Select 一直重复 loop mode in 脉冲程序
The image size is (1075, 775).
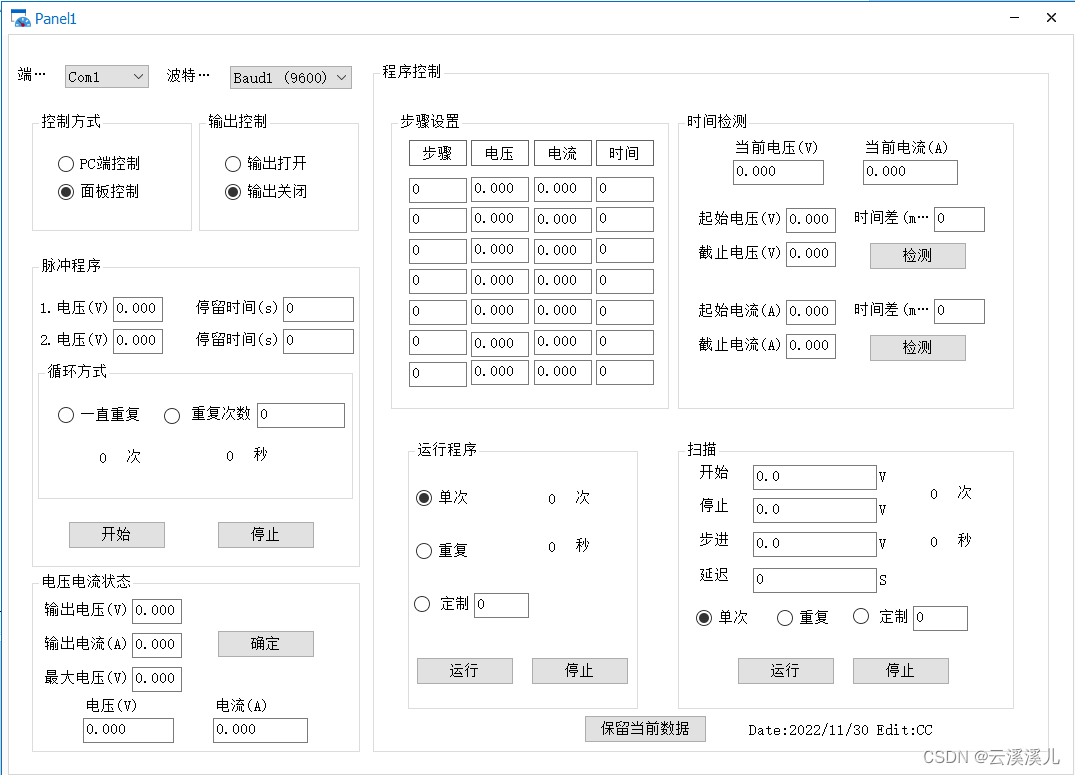[65, 415]
